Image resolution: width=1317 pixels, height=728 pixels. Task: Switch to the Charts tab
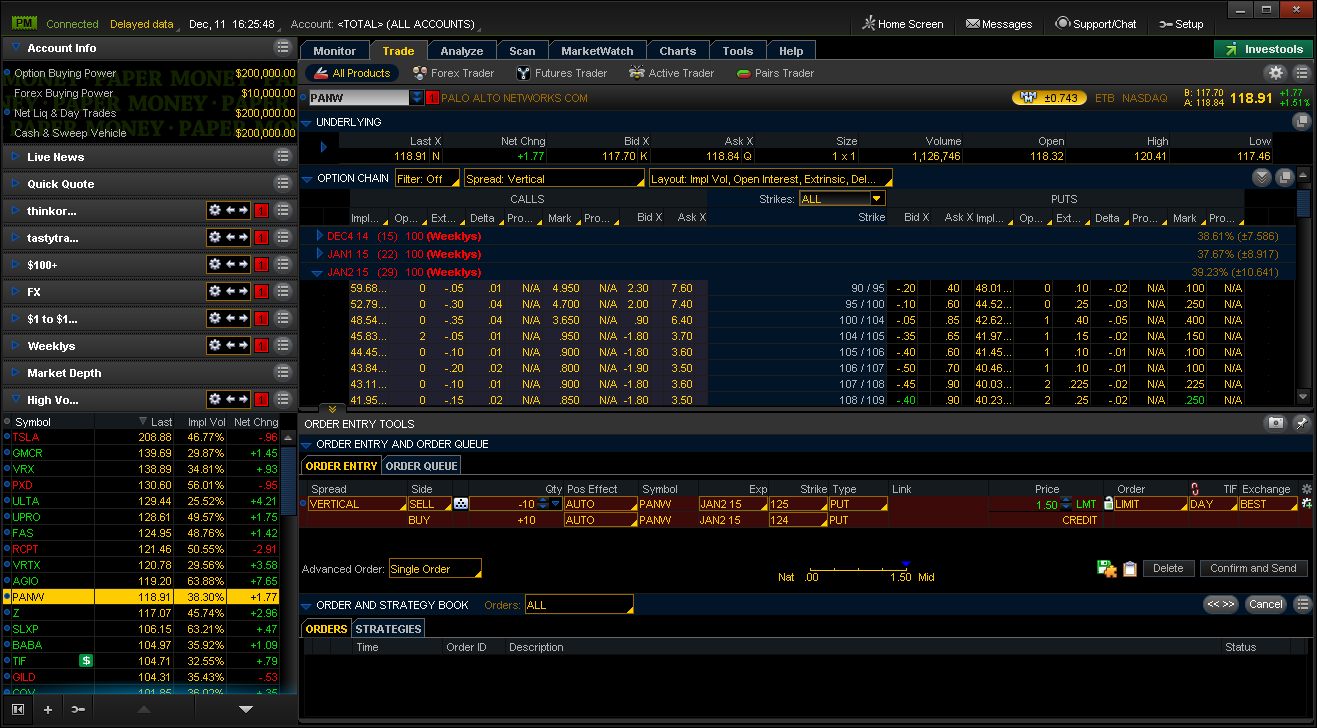678,51
